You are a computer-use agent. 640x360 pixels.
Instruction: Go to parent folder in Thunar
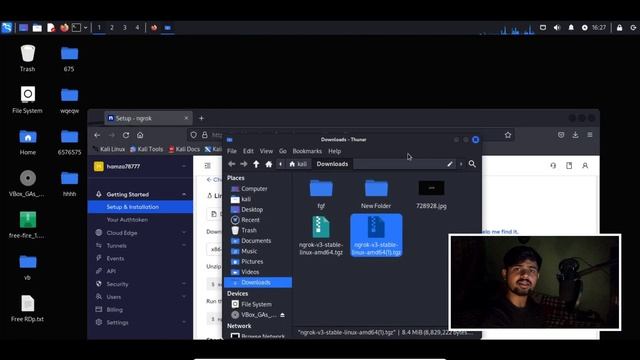[x=256, y=164]
